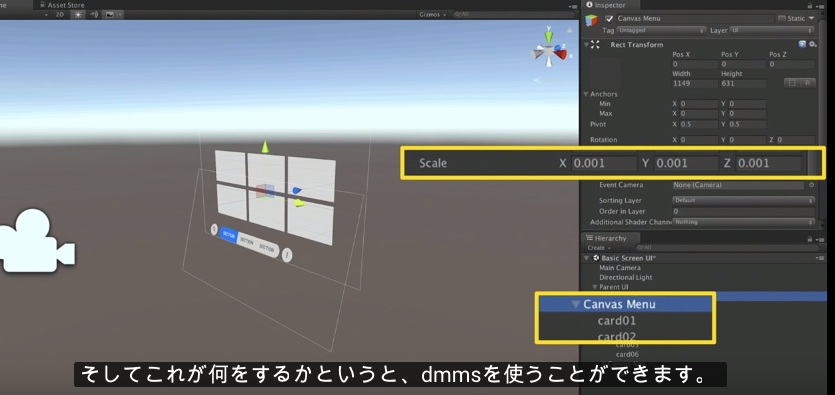
Task: Click the scene effects image icon
Action: 109,14
